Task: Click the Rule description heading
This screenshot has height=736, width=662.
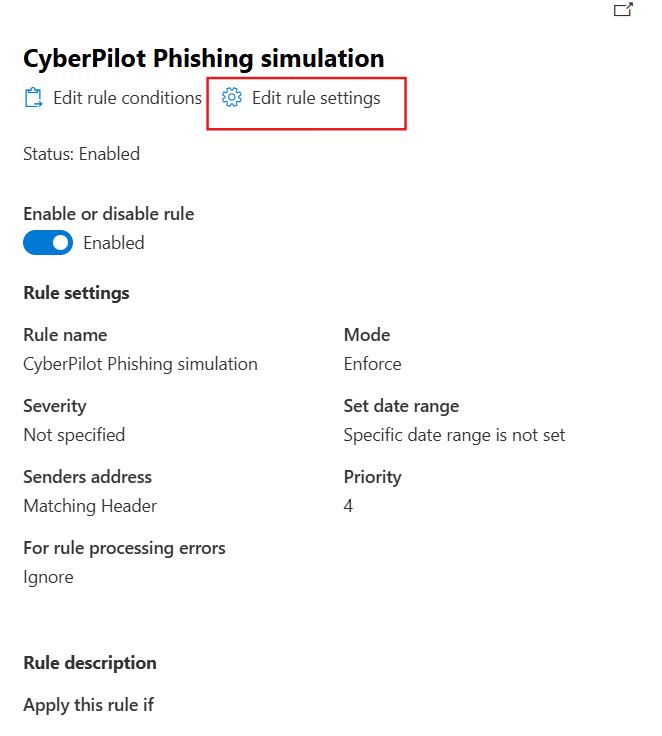Action: click(90, 663)
